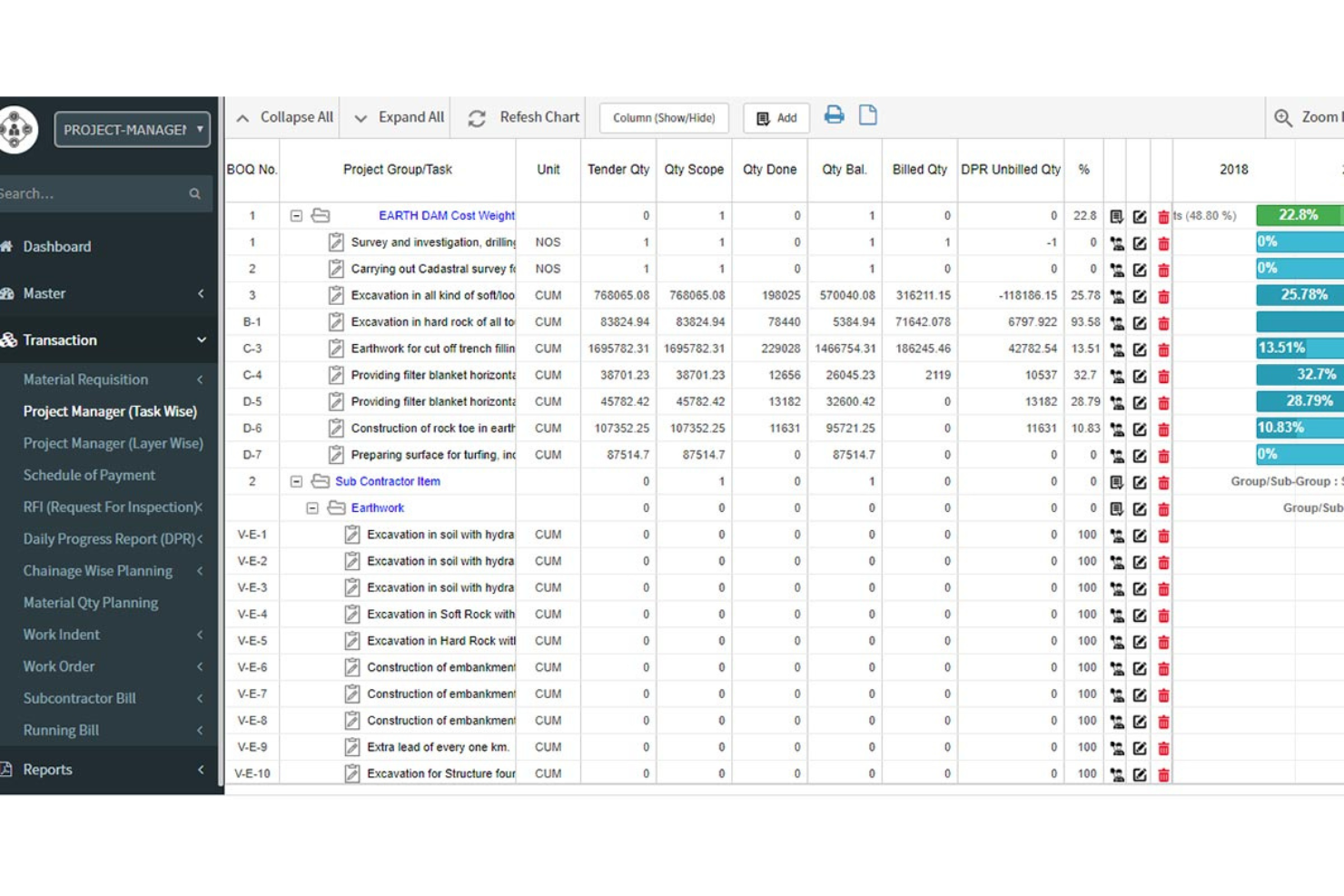Click Refesh Chart button

(x=523, y=117)
